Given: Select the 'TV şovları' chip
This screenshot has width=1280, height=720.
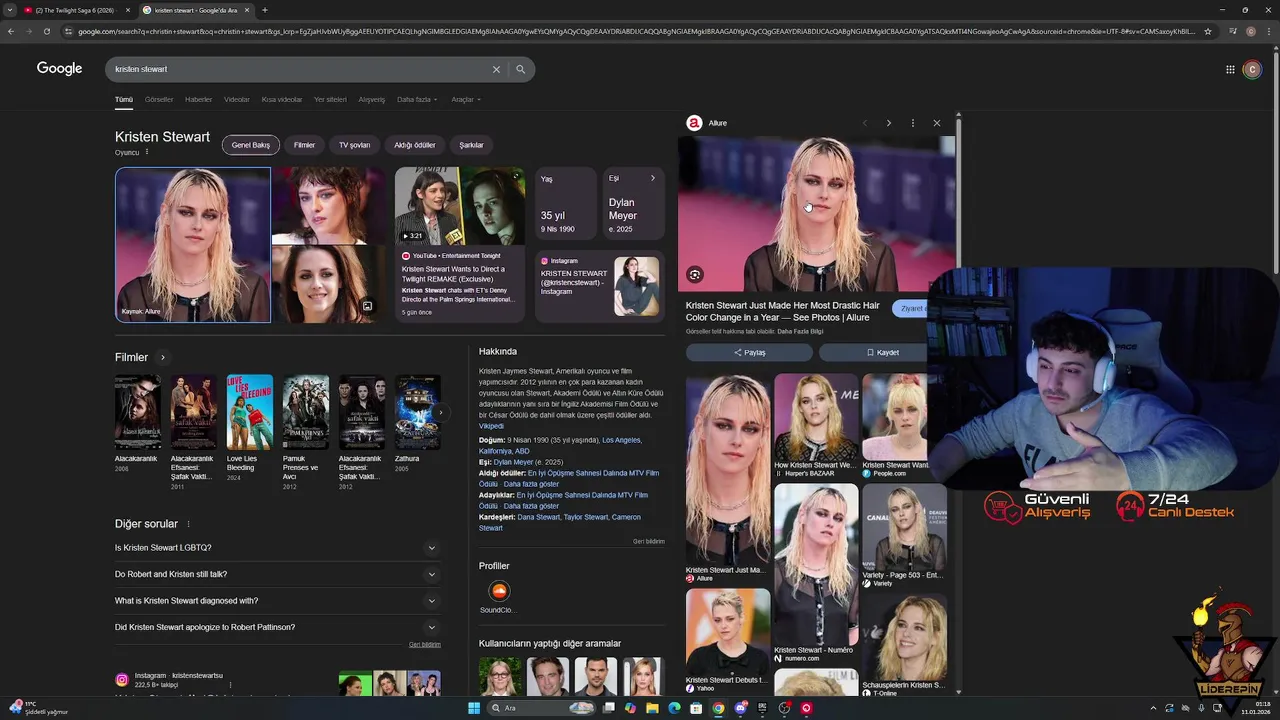Looking at the screenshot, I should point(354,145).
